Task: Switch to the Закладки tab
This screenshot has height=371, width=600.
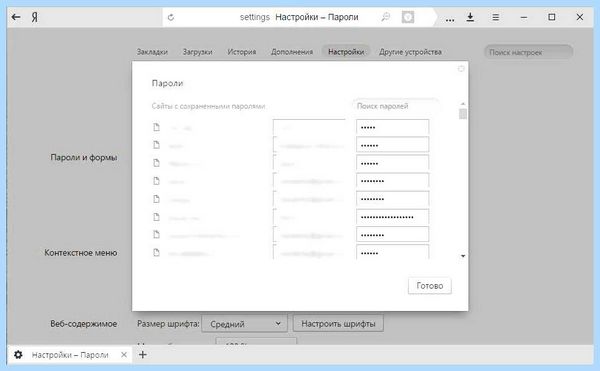Action: tap(152, 52)
